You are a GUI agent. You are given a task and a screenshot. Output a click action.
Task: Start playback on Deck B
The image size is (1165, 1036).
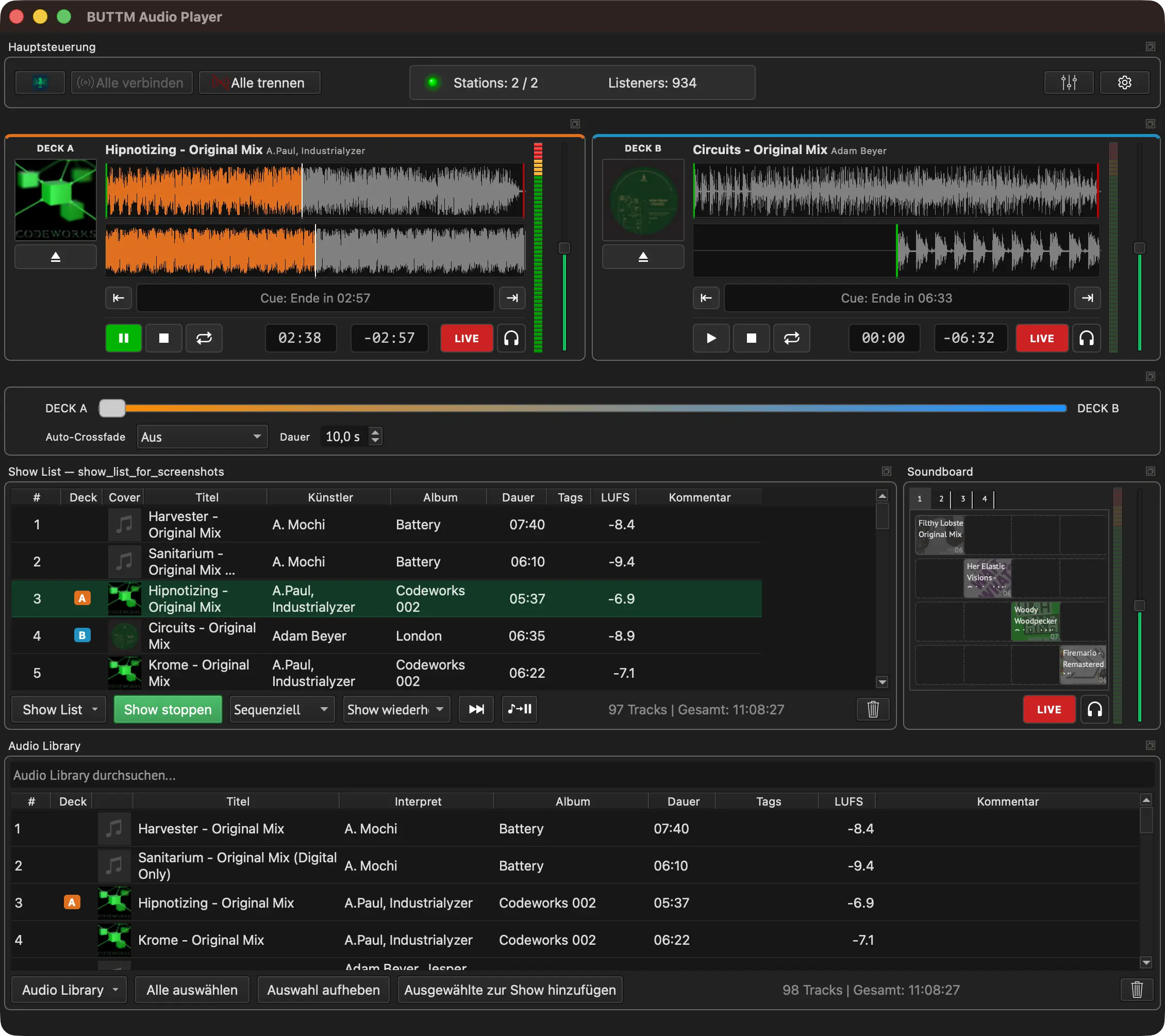pos(711,339)
